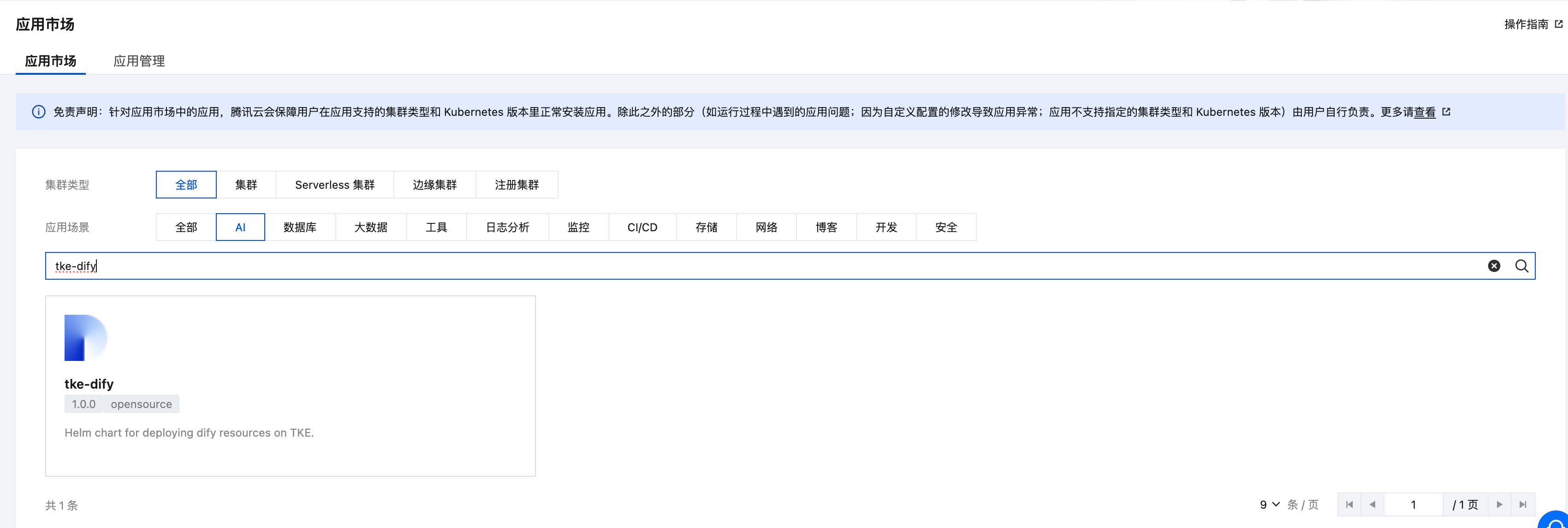Filter by 博客 scenario
This screenshot has width=1568, height=528.
[x=826, y=227]
